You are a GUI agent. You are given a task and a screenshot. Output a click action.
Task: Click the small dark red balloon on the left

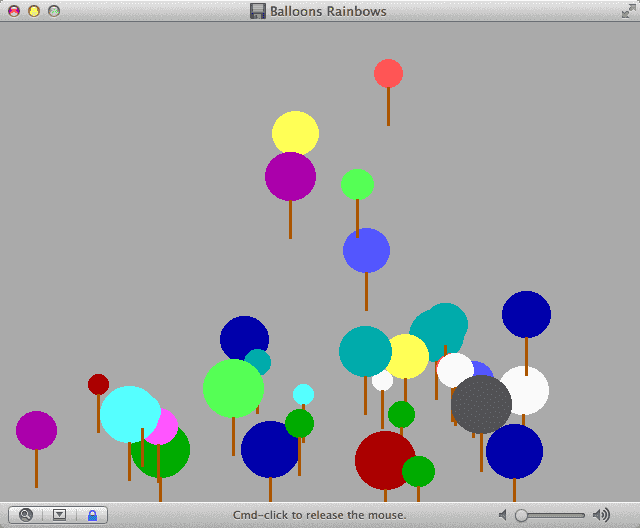coord(98,384)
